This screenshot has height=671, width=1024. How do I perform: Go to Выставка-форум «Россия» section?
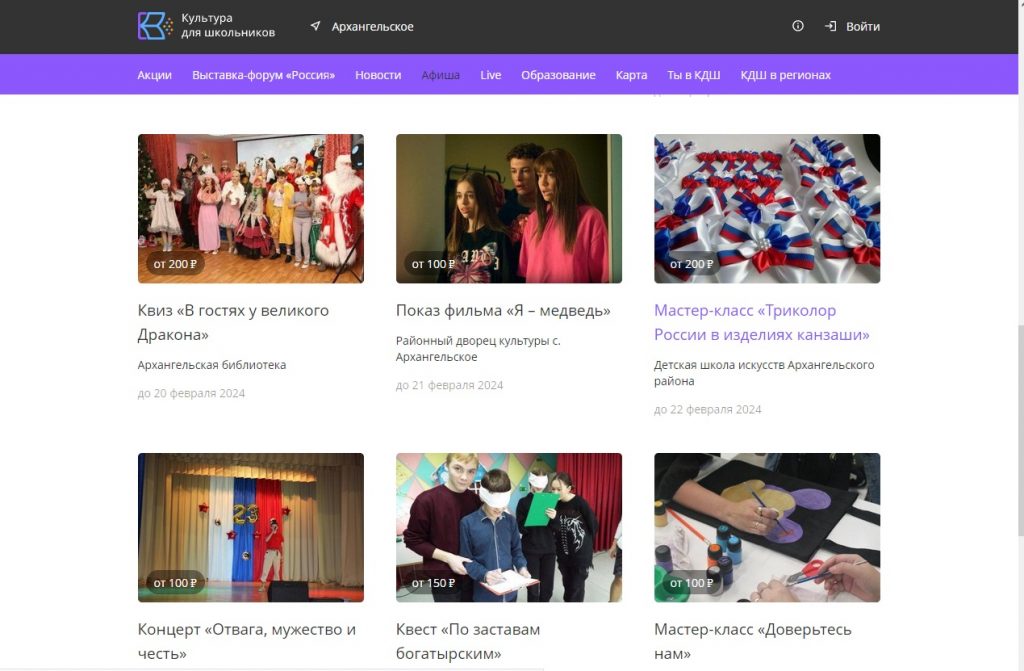pyautogui.click(x=263, y=75)
